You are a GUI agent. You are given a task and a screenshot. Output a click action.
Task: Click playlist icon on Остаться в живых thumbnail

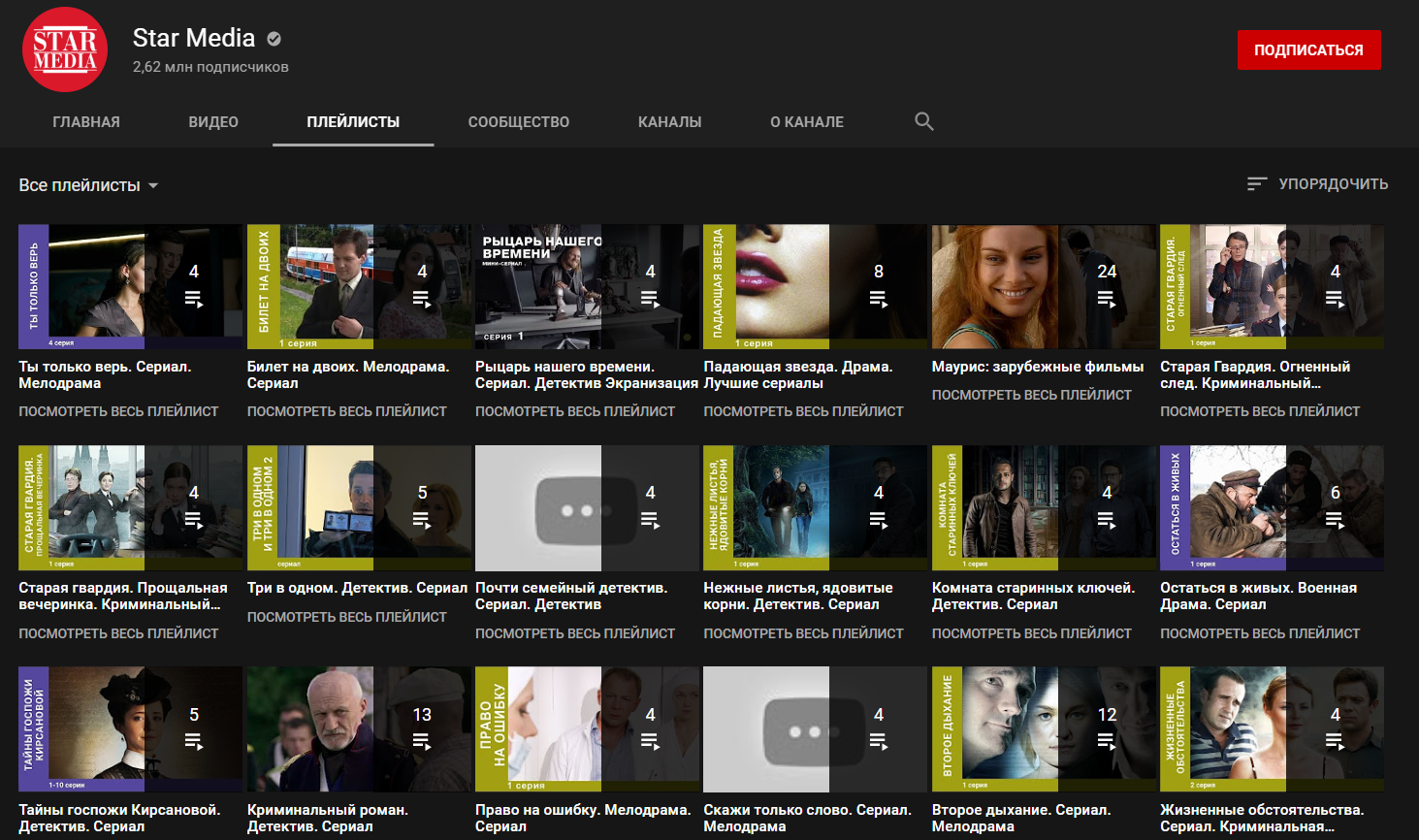tap(1335, 521)
